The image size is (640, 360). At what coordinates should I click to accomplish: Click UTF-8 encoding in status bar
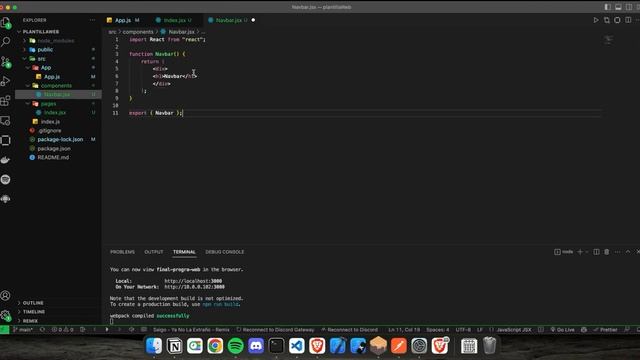pos(463,329)
